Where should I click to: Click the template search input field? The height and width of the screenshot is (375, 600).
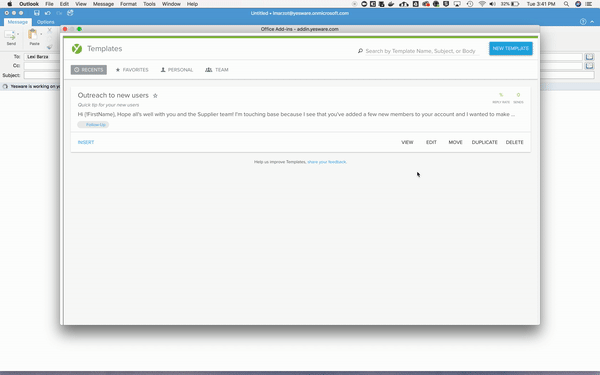tap(422, 51)
